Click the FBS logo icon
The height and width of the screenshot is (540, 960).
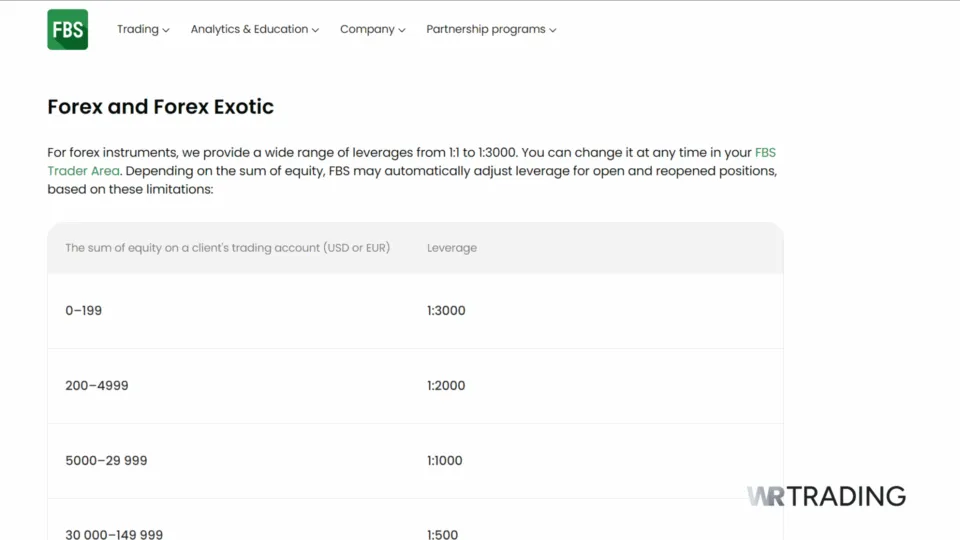(x=67, y=29)
